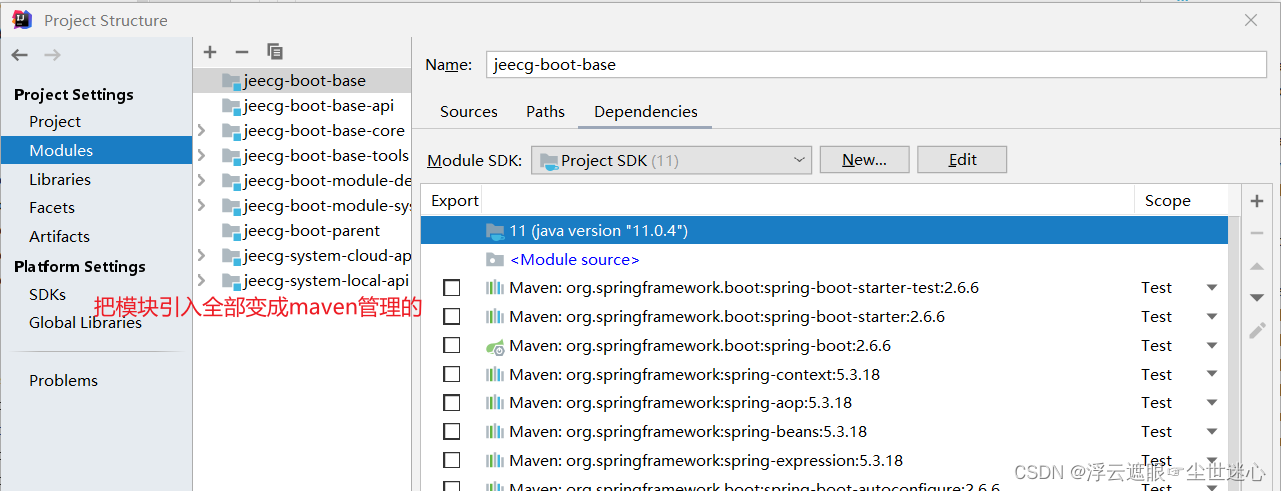The width and height of the screenshot is (1281, 491).
Task: Toggle export for spring-aop:5.3.18
Action: click(452, 403)
